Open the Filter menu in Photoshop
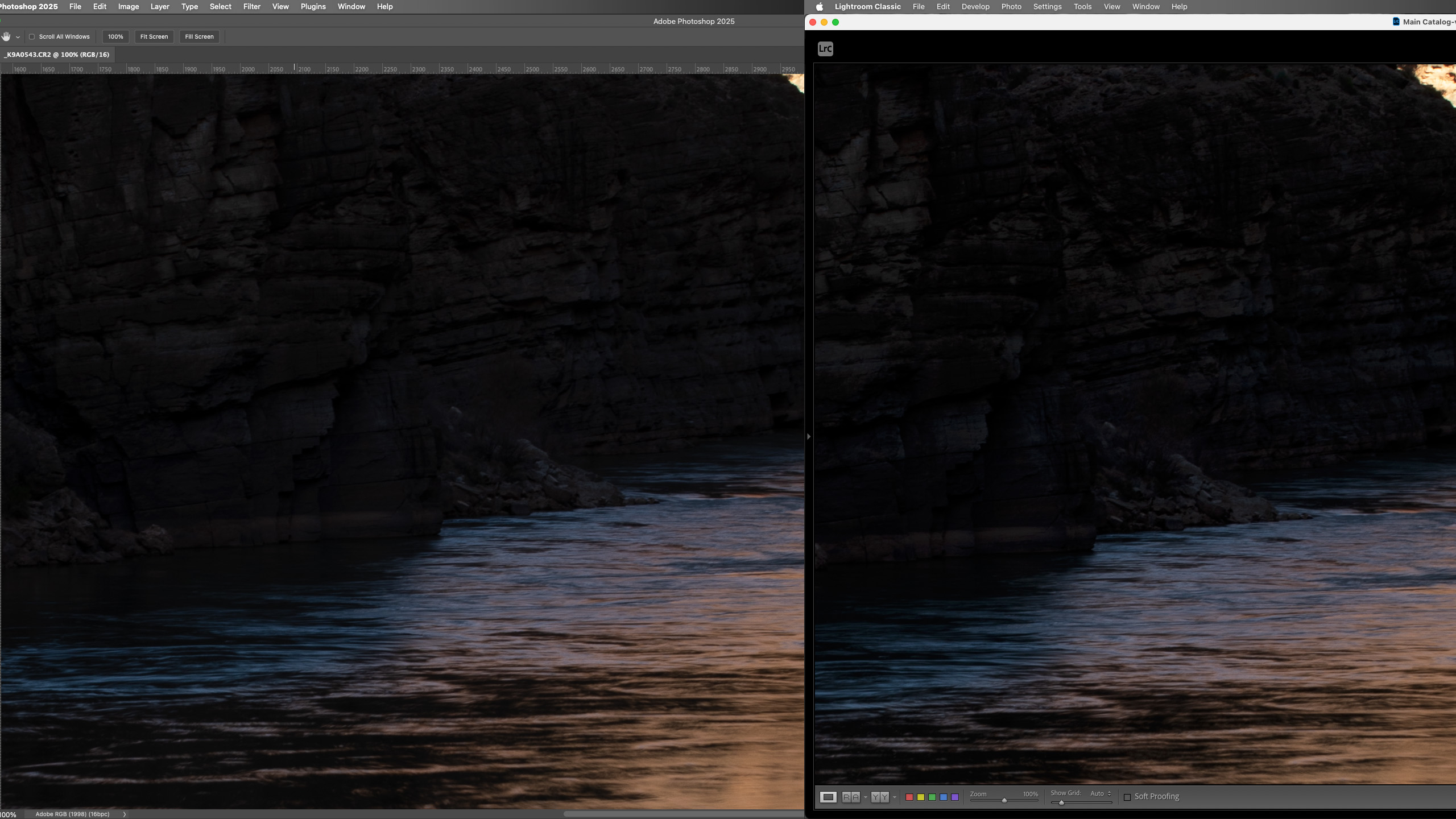1456x819 pixels. tap(251, 6)
